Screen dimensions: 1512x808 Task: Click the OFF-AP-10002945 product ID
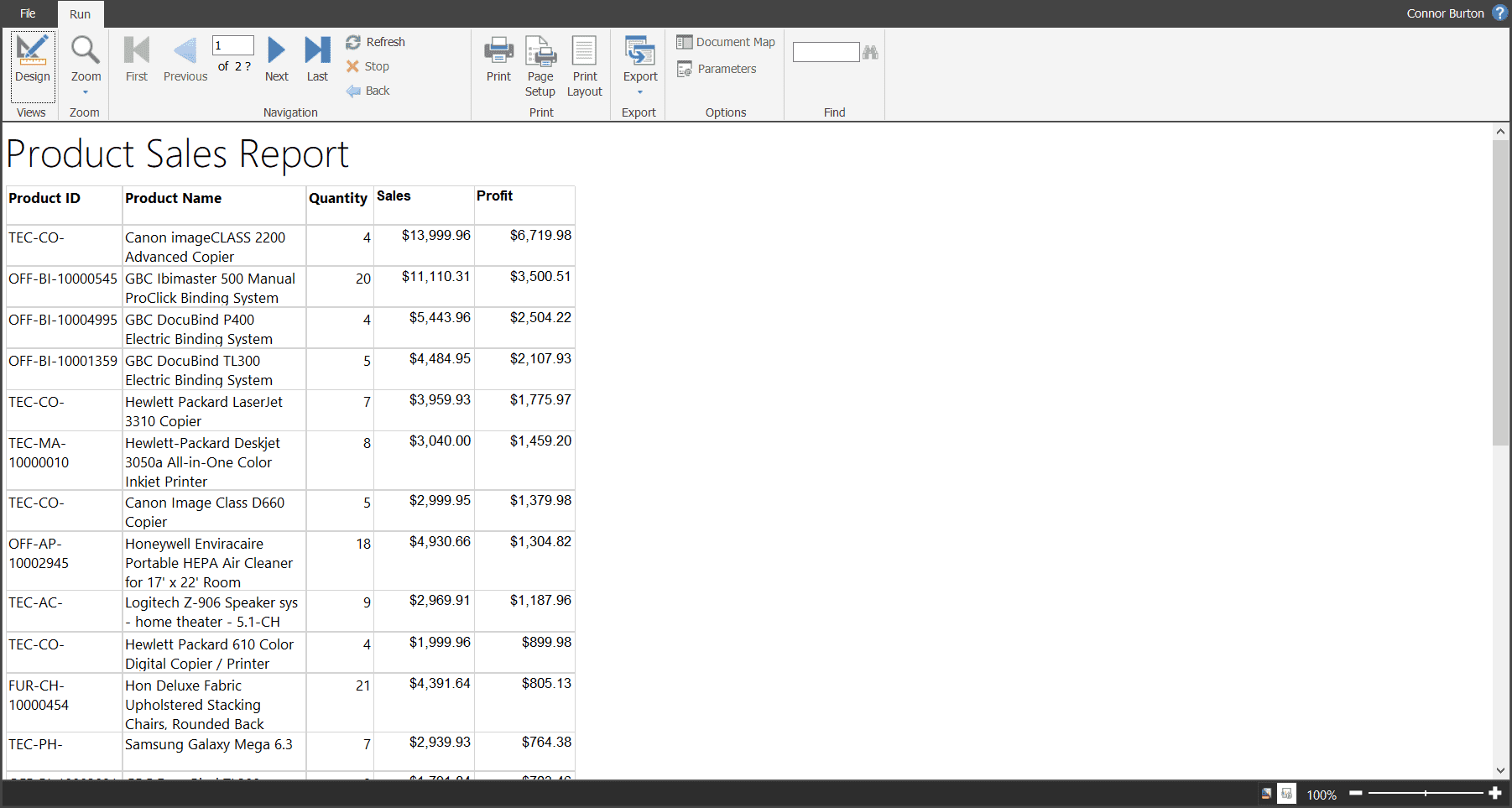(39, 553)
